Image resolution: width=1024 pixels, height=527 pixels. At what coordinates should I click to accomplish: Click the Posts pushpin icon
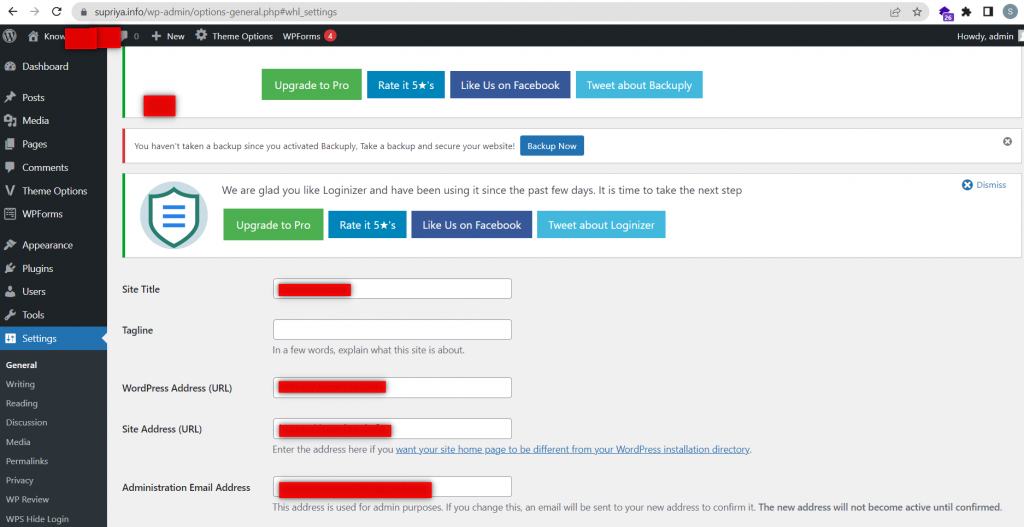[10, 97]
